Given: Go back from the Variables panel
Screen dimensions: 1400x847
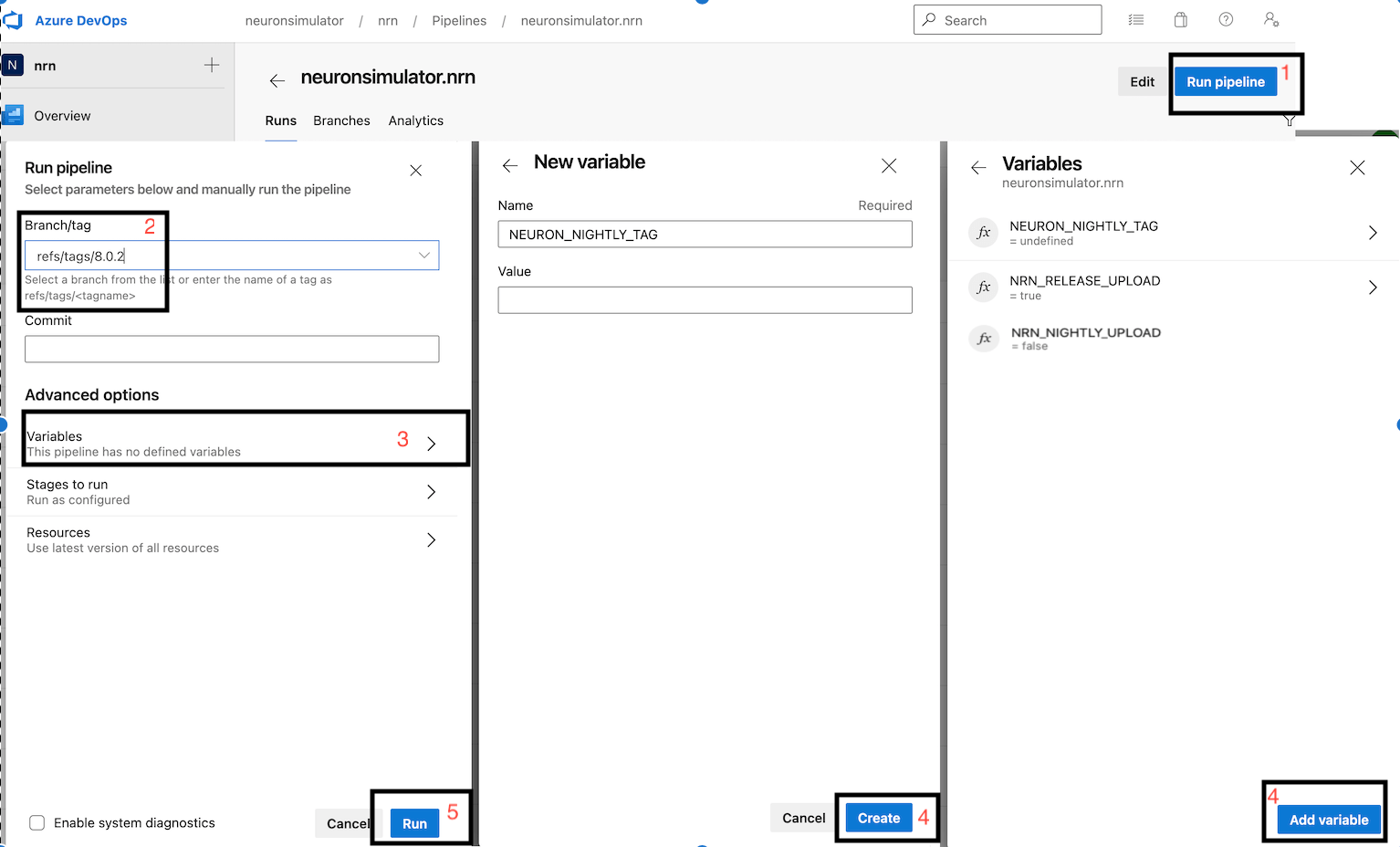Looking at the screenshot, I should point(978,168).
